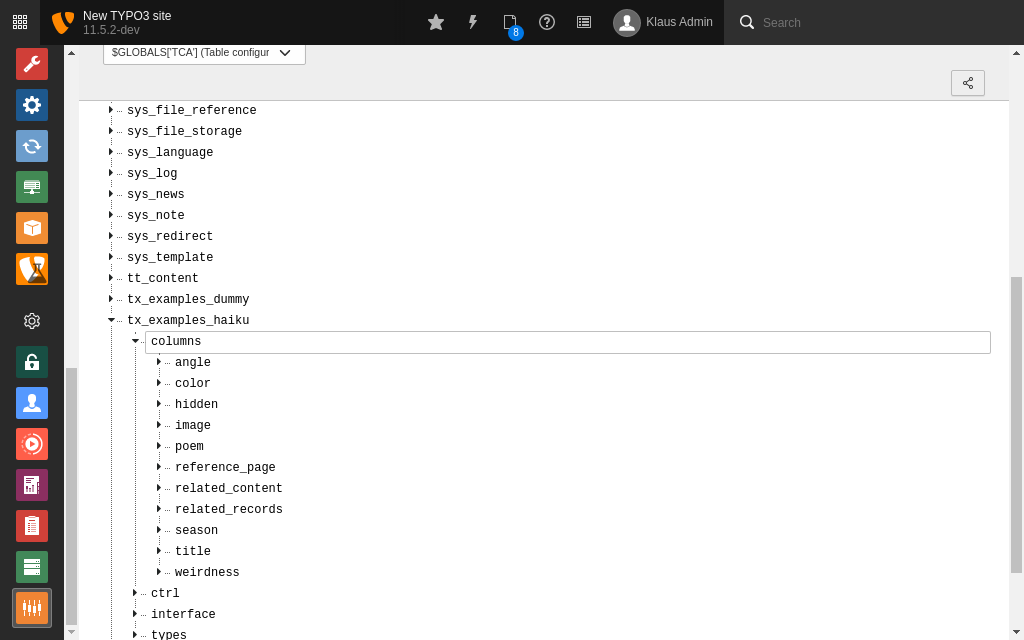Open the $GLOBALS['TCA'] configuration dropdown

point(204,53)
